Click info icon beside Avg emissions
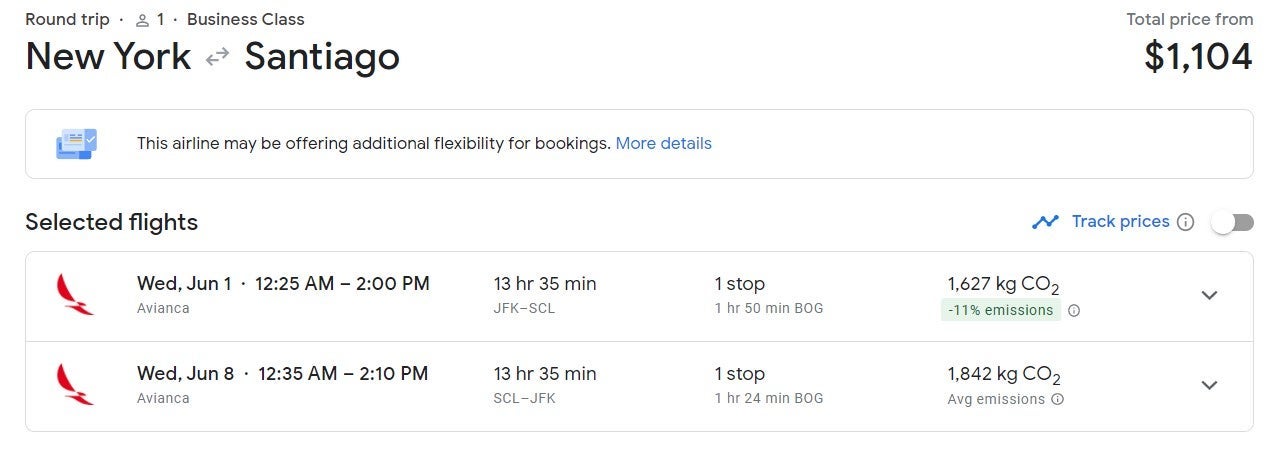 (1058, 400)
